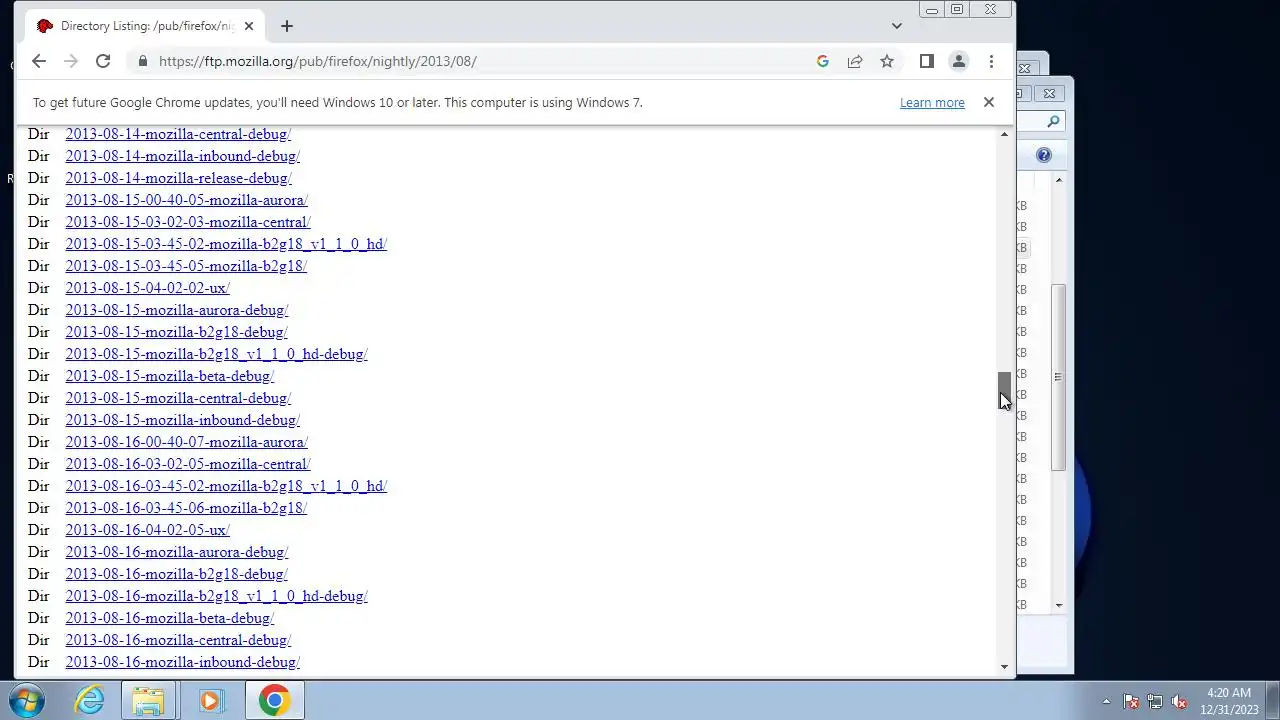Open 2013-08-16-mozilla-aurora-debug directory
1280x720 pixels.
[176, 552]
